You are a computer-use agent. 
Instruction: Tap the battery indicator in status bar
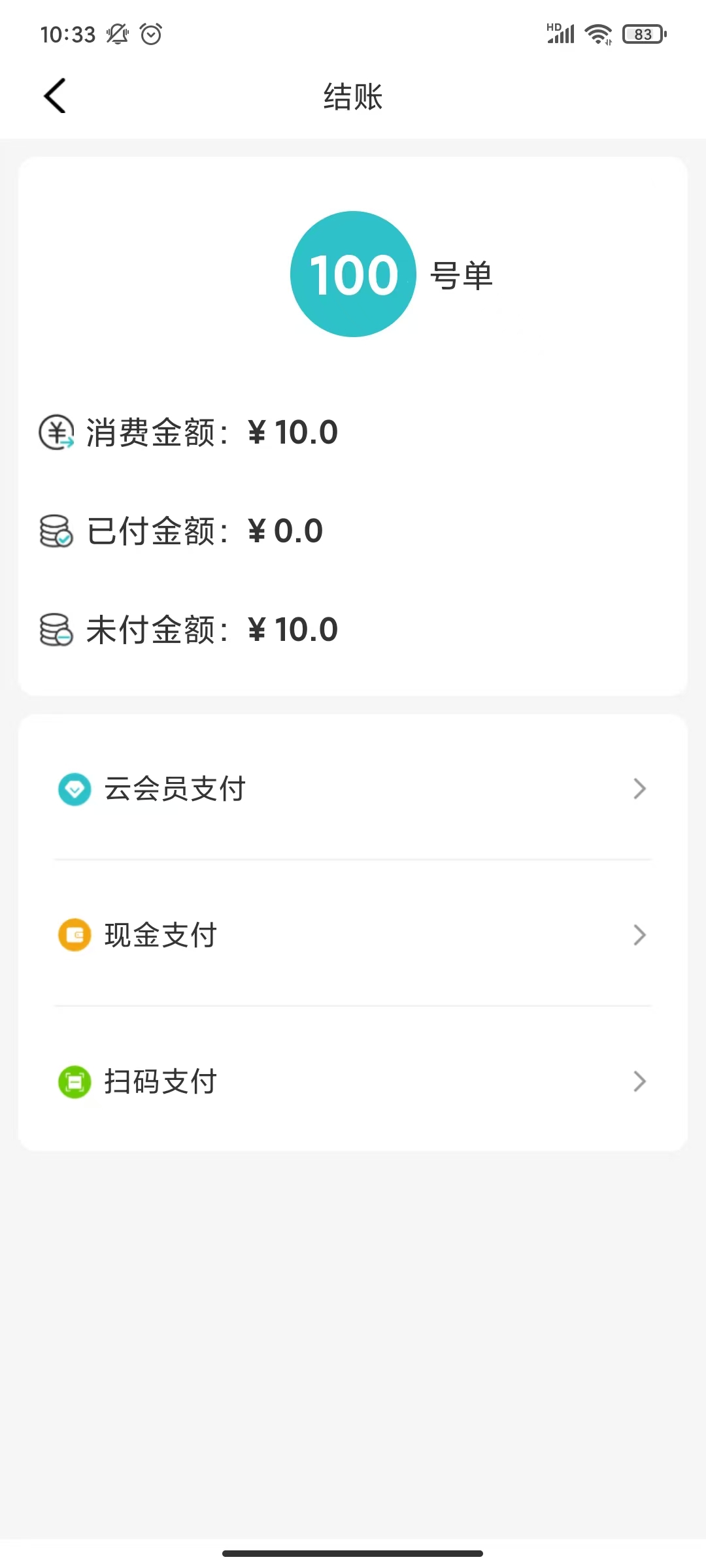[x=644, y=34]
